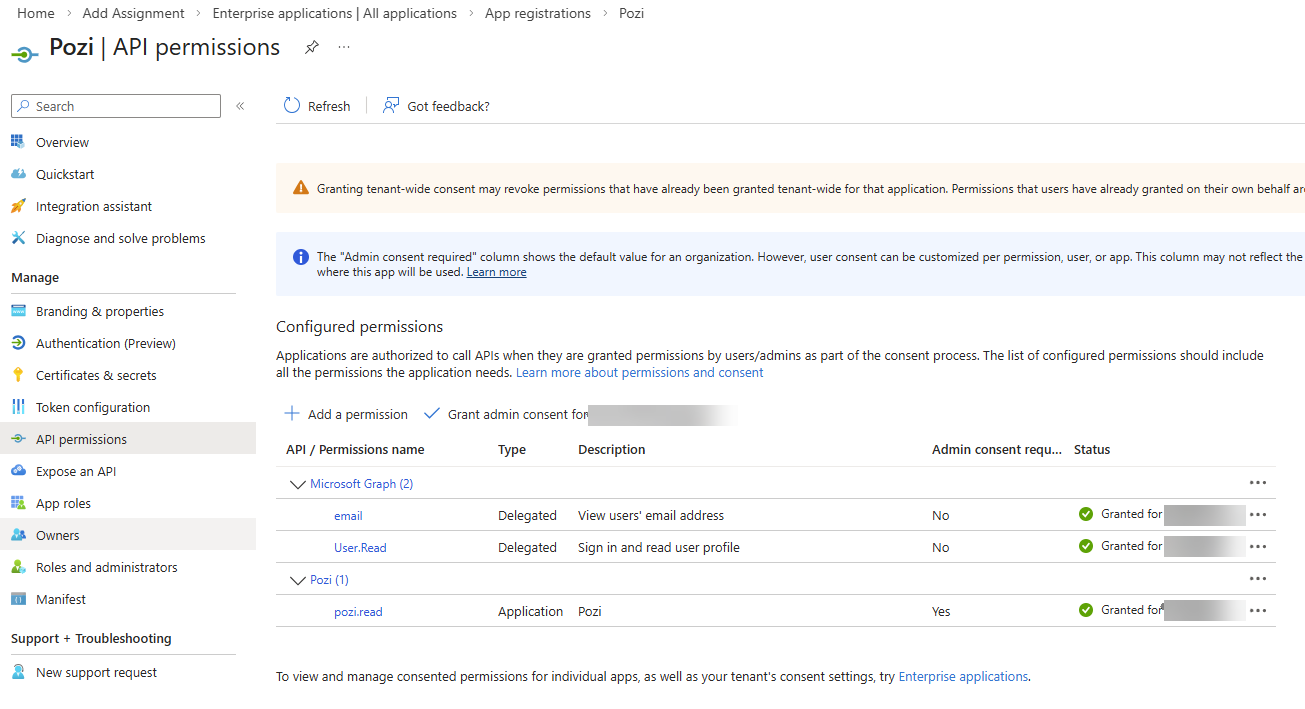1305x709 pixels.
Task: Click Add a permission
Action: point(345,413)
